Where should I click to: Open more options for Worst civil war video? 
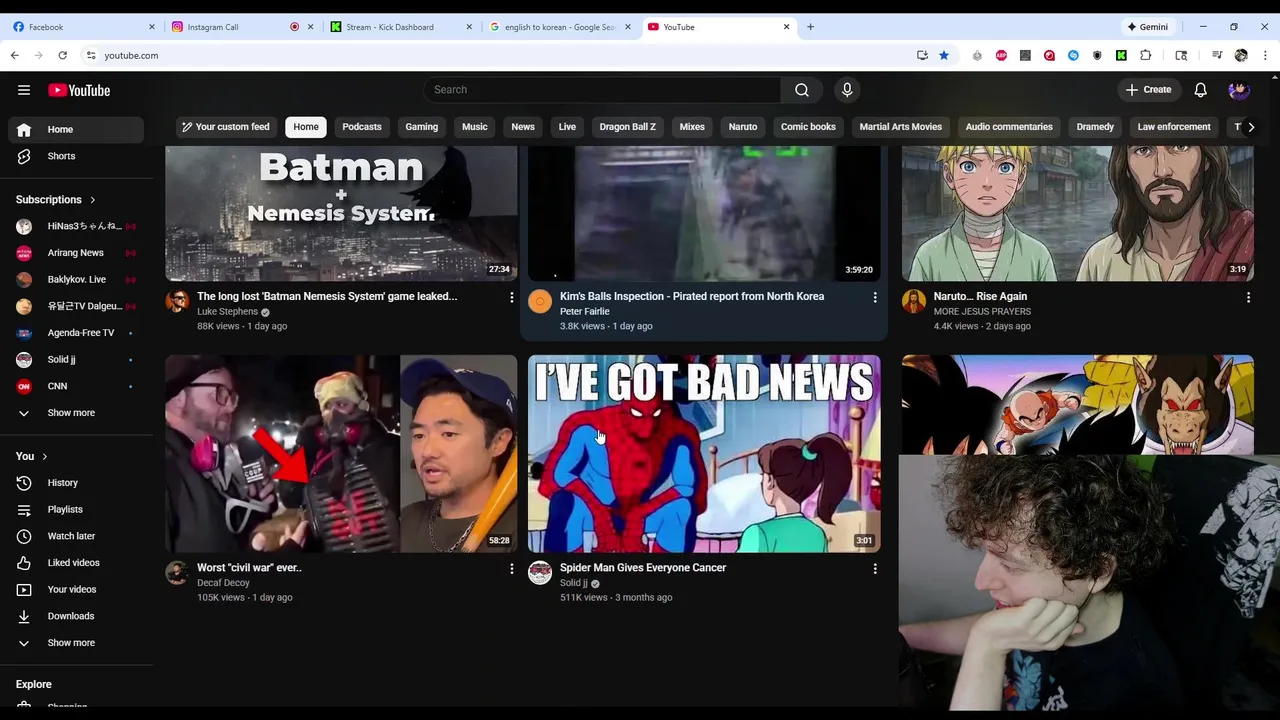[511, 569]
